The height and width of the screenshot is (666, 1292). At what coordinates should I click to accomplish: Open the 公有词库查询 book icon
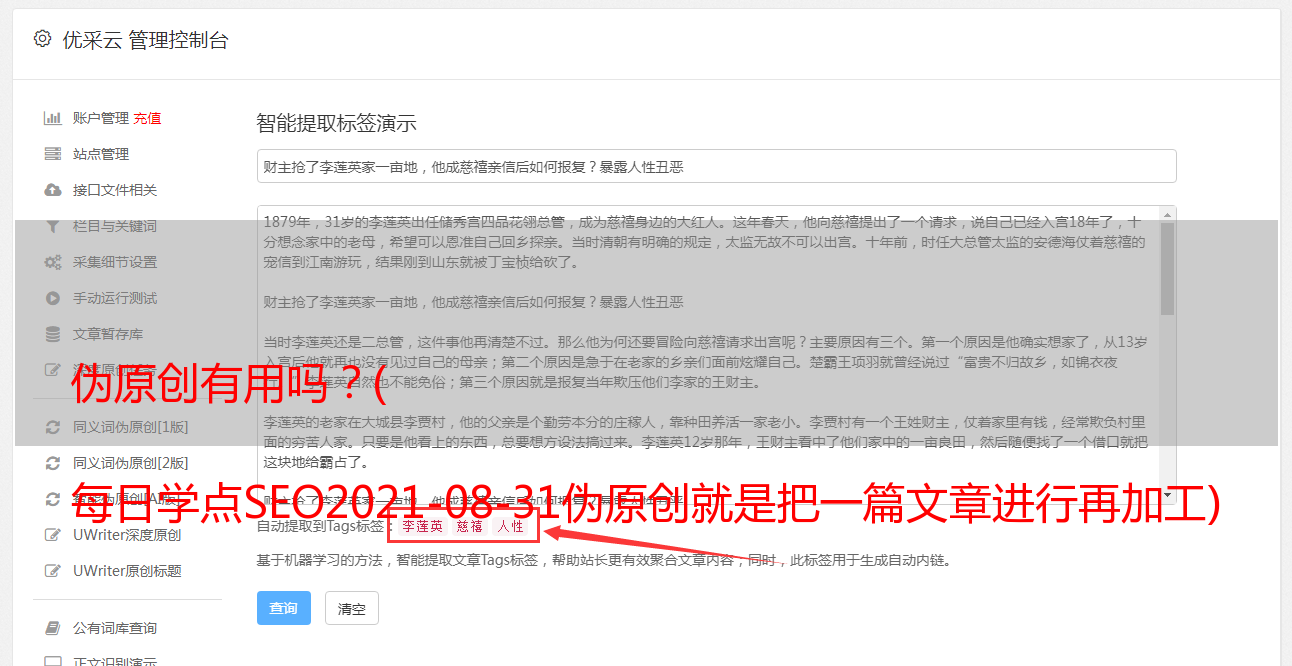(x=53, y=628)
